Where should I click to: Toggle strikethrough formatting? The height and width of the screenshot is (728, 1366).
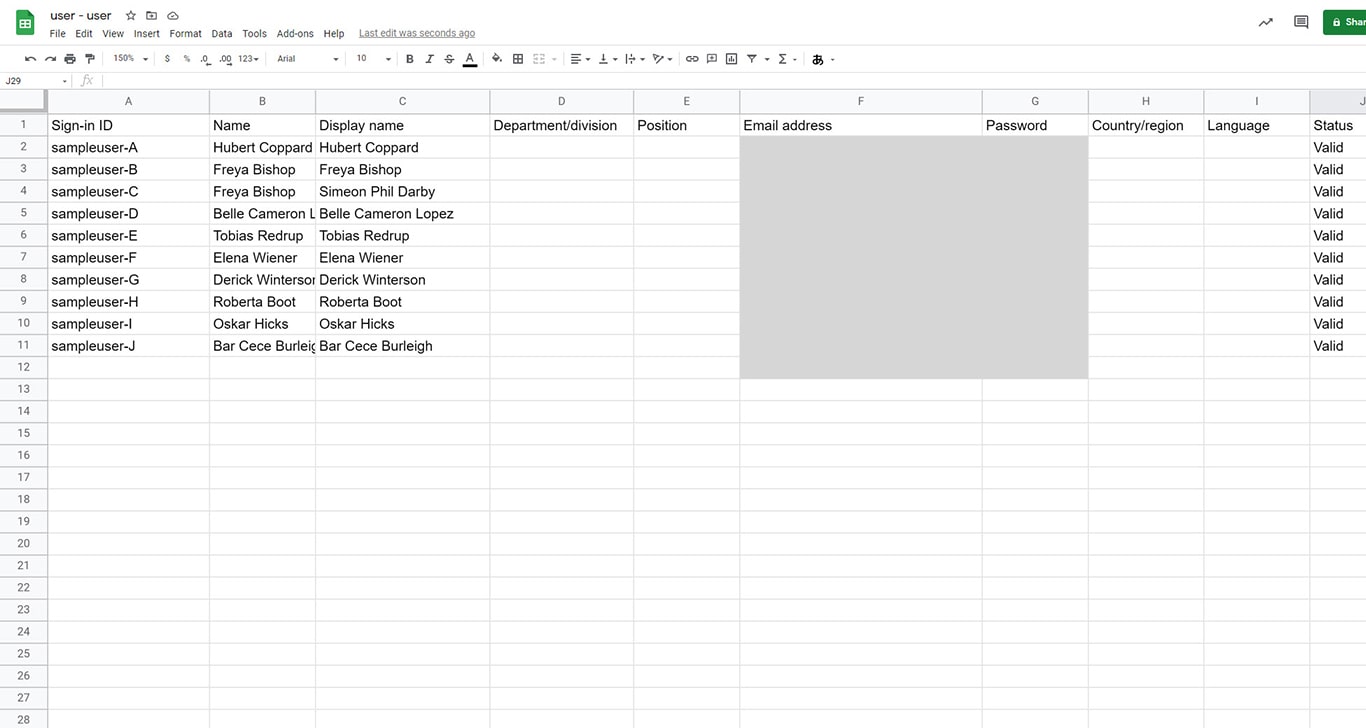[449, 59]
